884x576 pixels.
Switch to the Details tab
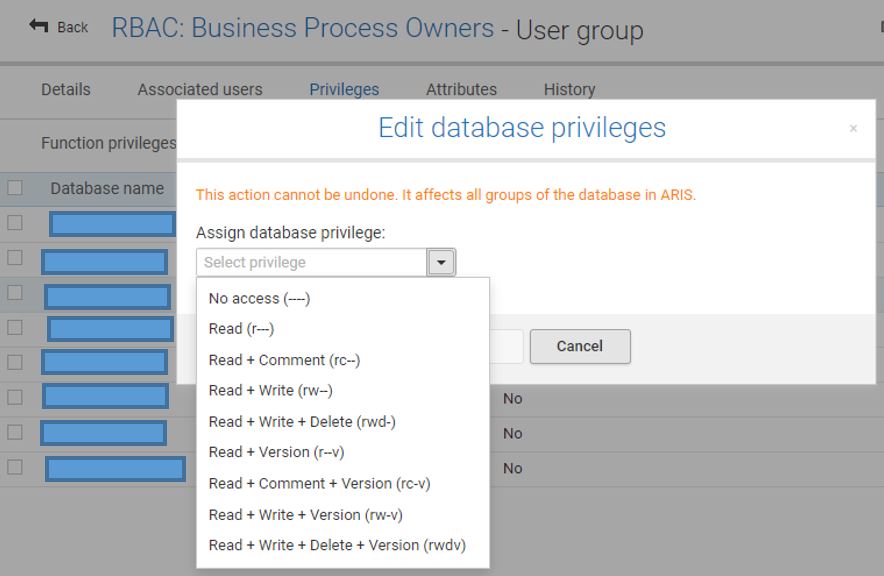click(x=66, y=90)
